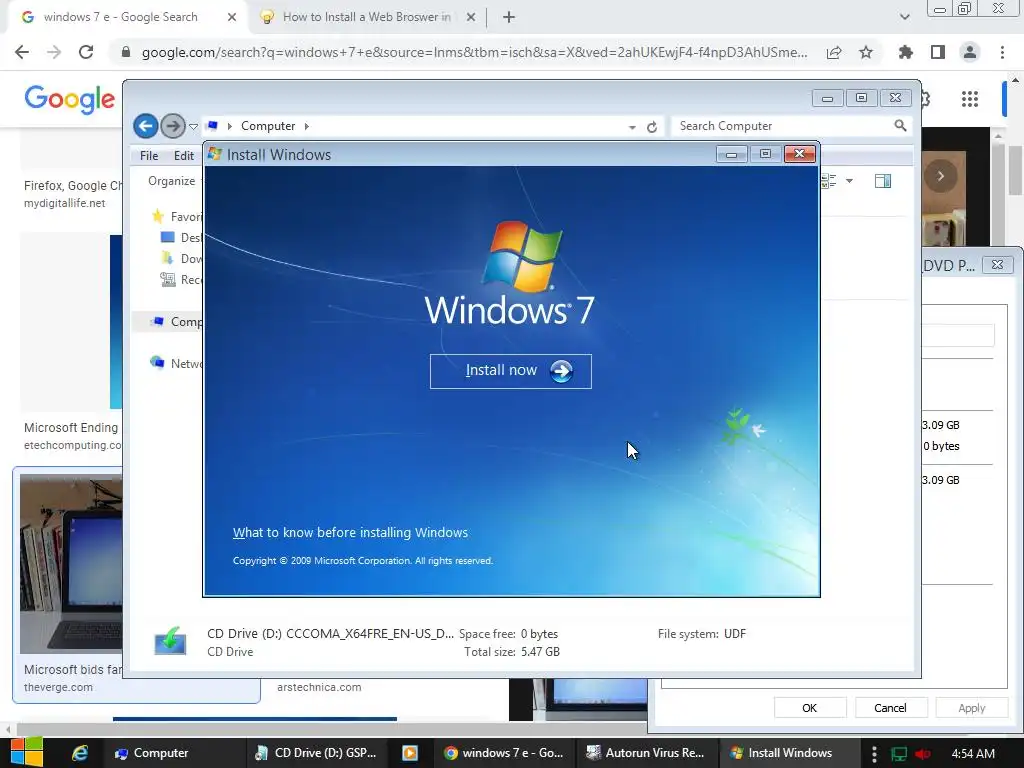1024x768 pixels.
Task: Select Network in explorer navigation pane
Action: pyautogui.click(x=176, y=363)
